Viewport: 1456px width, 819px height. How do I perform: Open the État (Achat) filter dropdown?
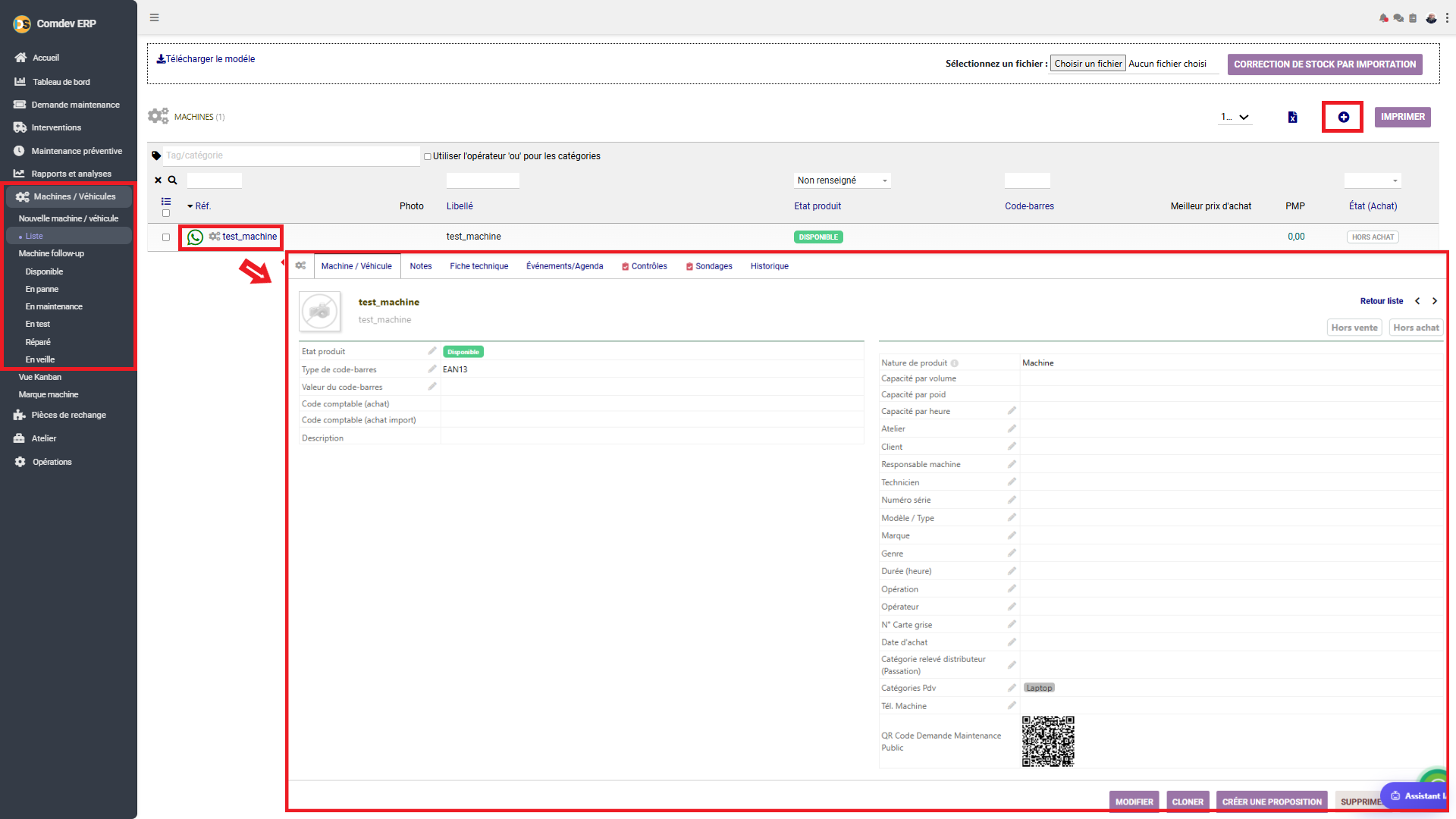(1373, 180)
